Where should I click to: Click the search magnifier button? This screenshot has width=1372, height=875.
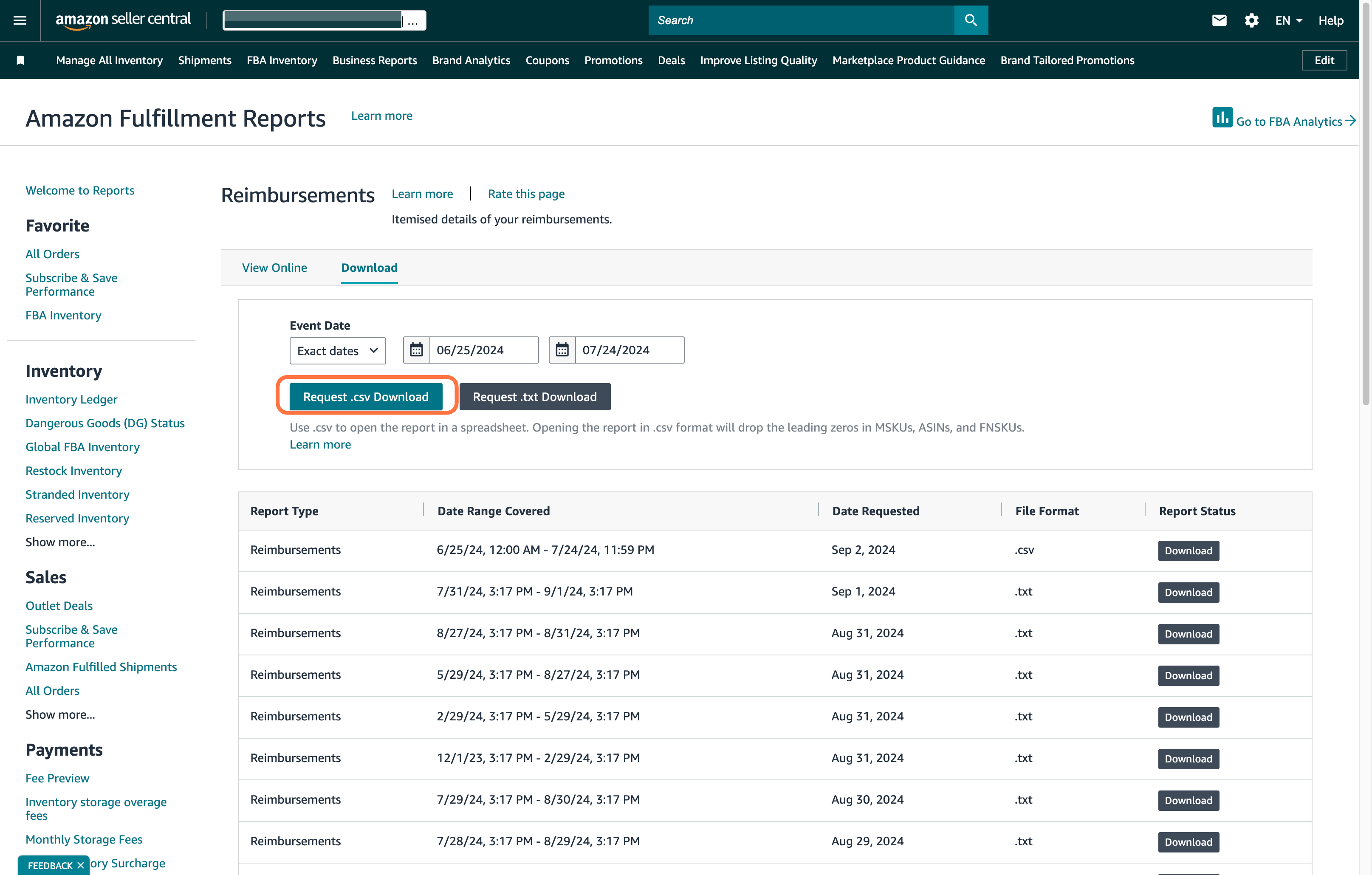(x=971, y=20)
